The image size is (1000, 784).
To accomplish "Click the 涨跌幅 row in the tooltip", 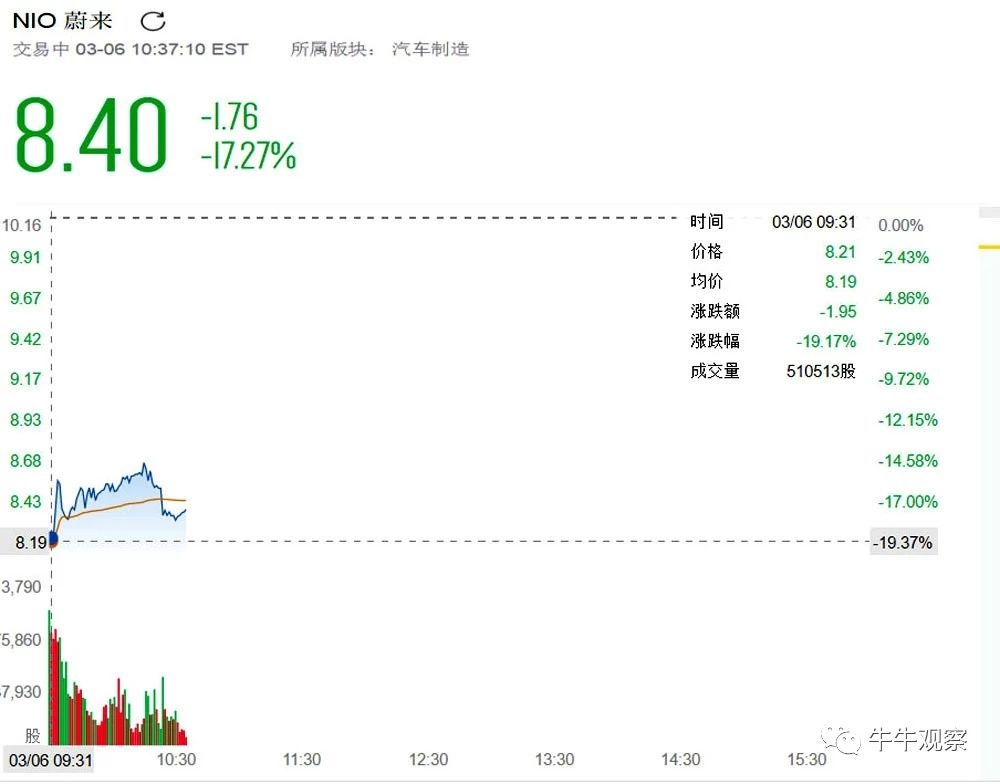I will (x=773, y=341).
